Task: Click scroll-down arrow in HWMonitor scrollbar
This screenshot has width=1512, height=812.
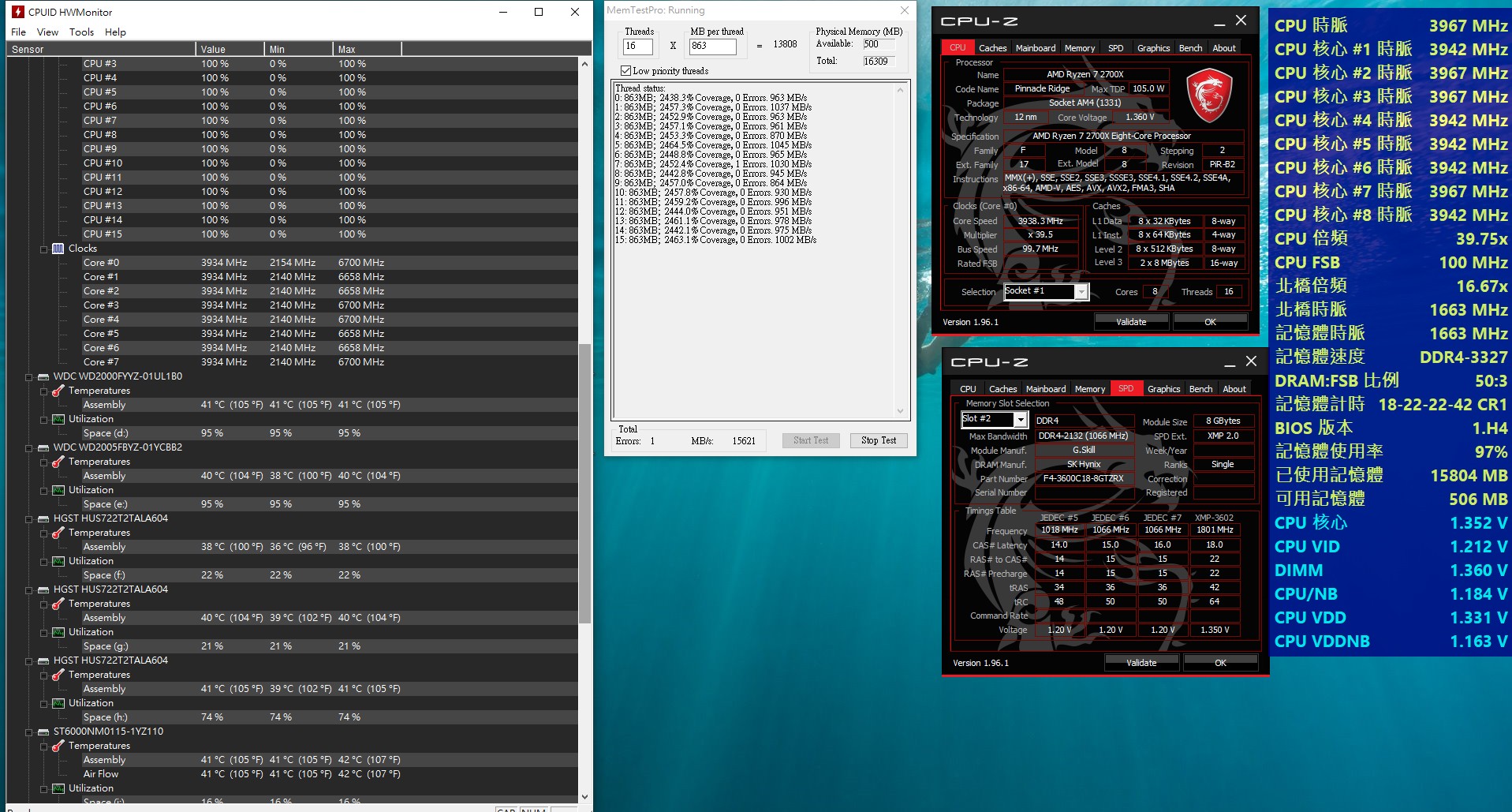Action: pos(584,797)
